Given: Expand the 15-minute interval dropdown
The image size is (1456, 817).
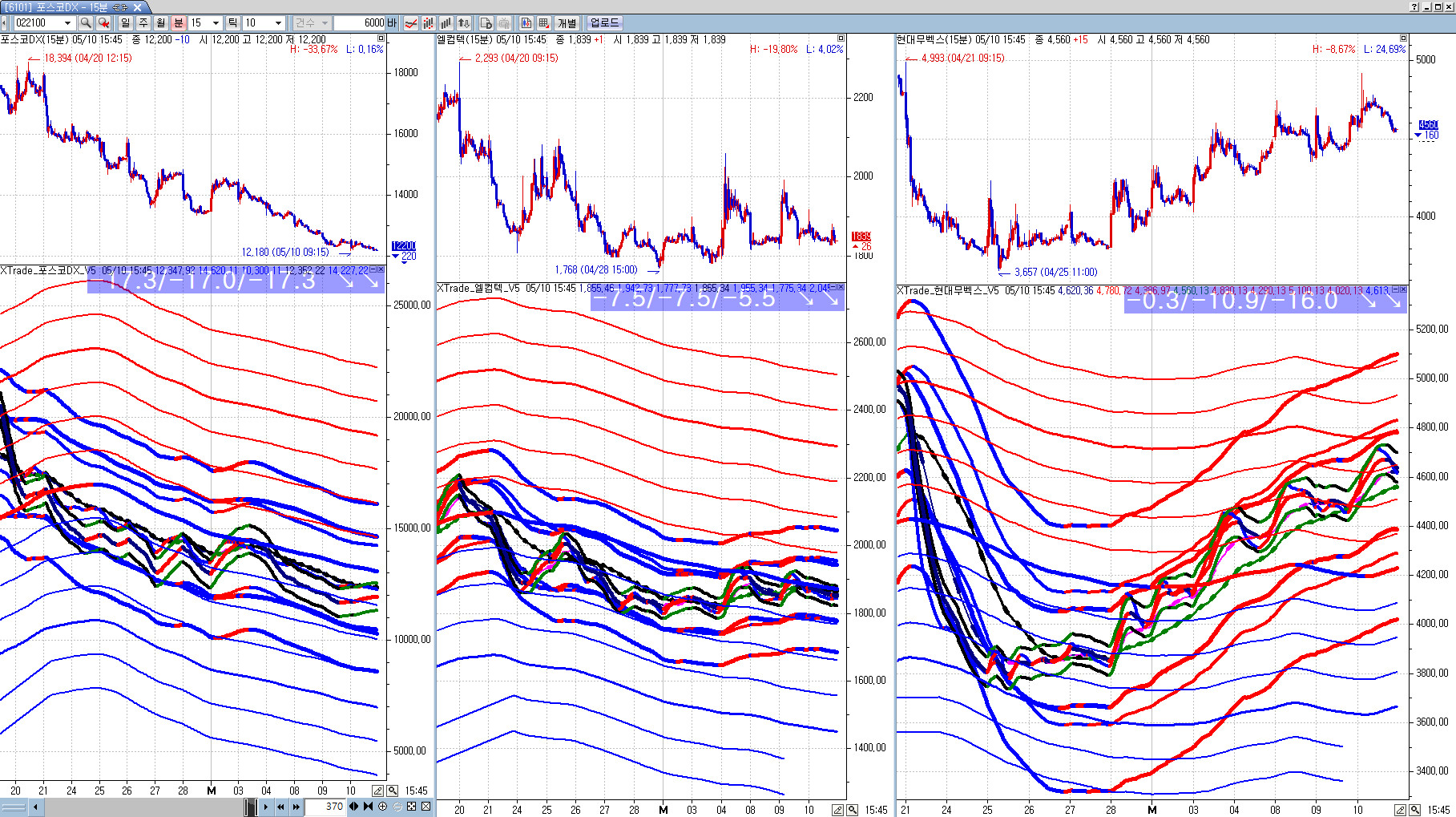Looking at the screenshot, I should tap(216, 23).
